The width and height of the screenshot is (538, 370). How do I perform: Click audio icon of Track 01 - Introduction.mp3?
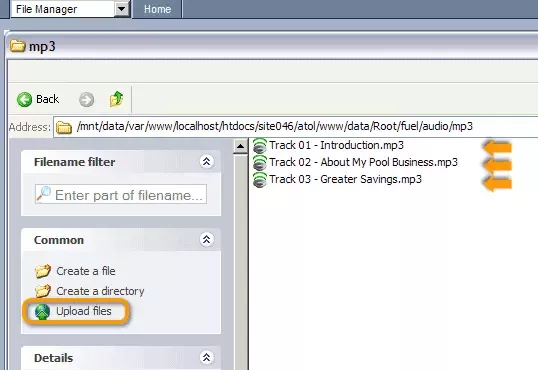click(260, 145)
